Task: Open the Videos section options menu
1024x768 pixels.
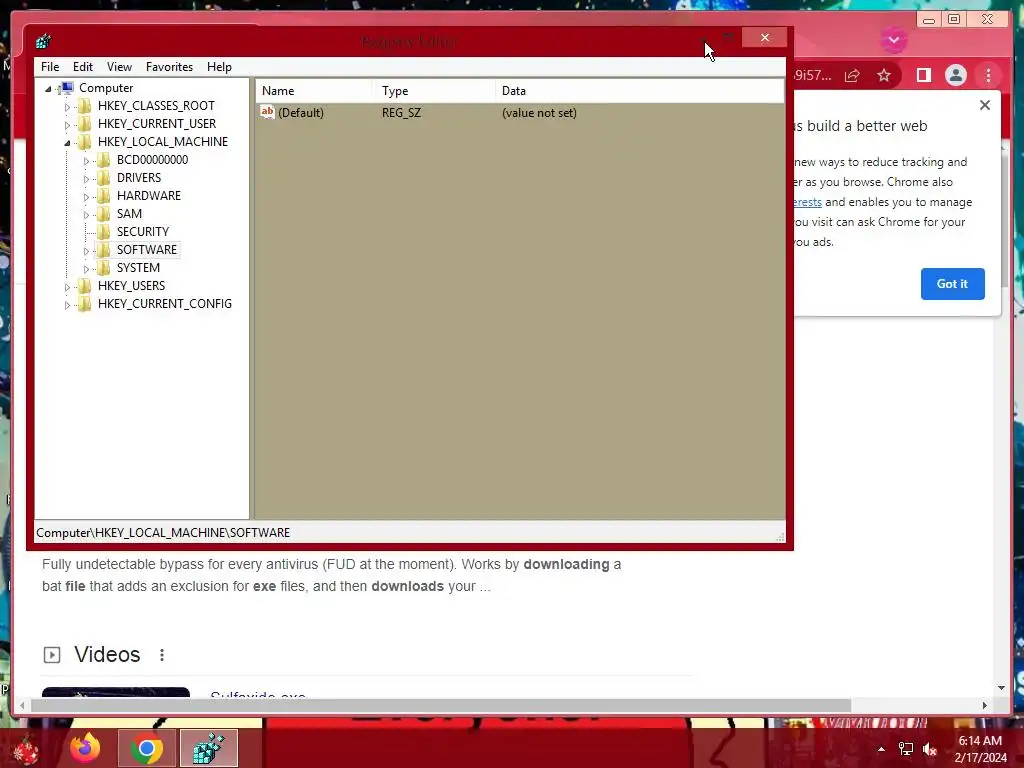Action: (x=162, y=654)
